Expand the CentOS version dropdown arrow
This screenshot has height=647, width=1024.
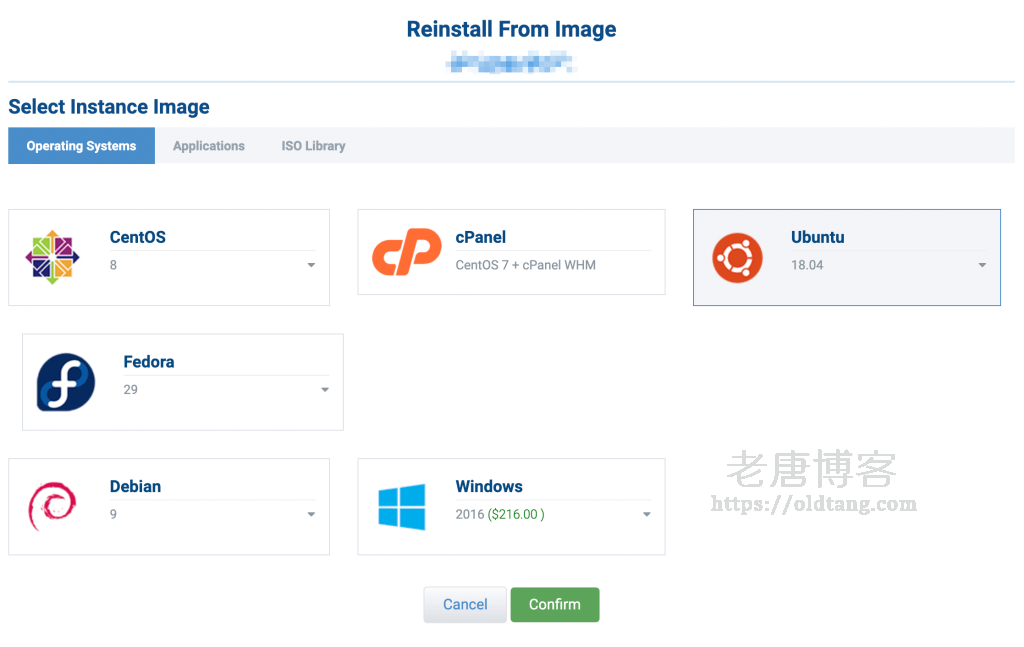[x=311, y=266]
